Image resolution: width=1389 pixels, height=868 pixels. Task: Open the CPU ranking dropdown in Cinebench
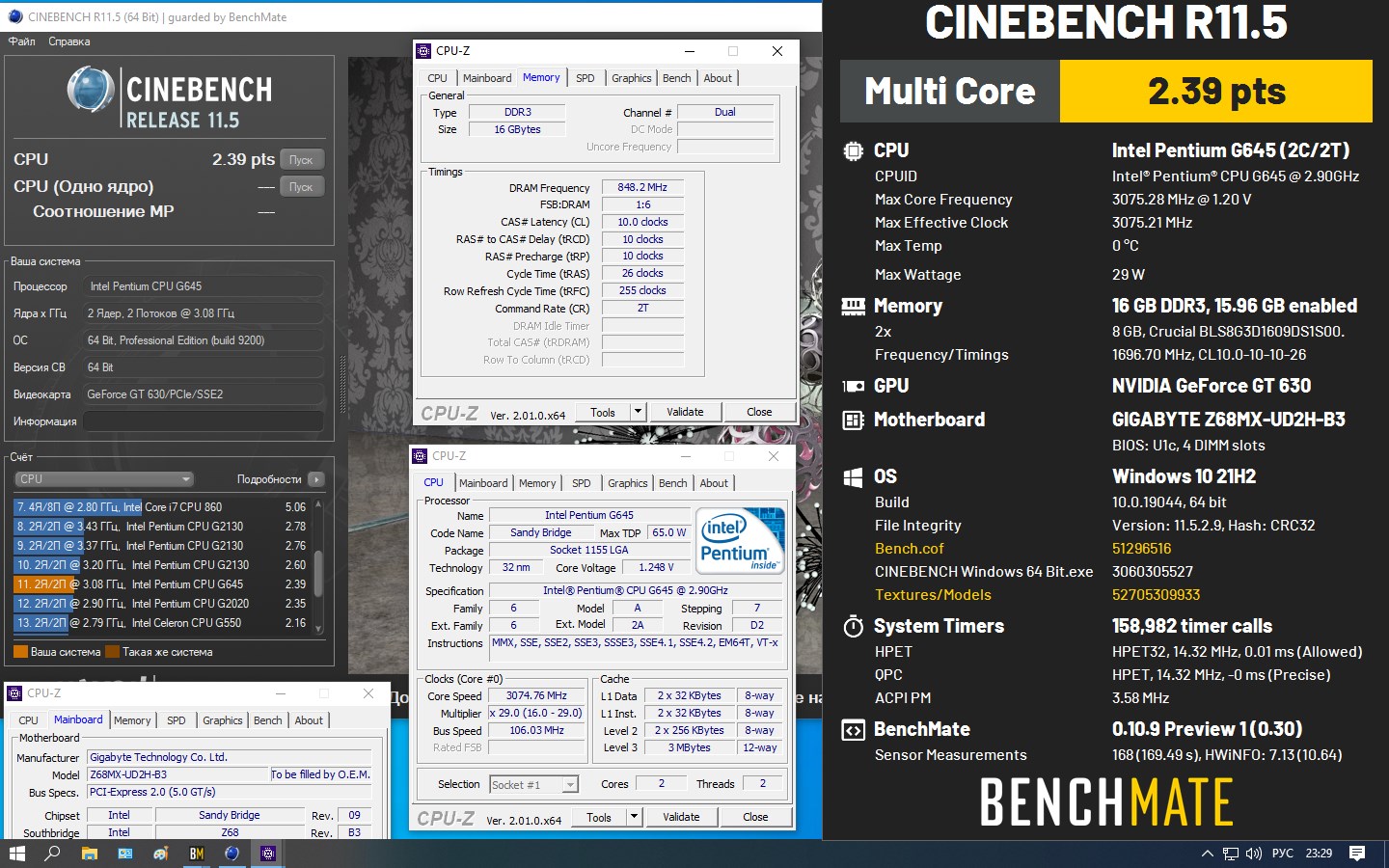(x=104, y=479)
